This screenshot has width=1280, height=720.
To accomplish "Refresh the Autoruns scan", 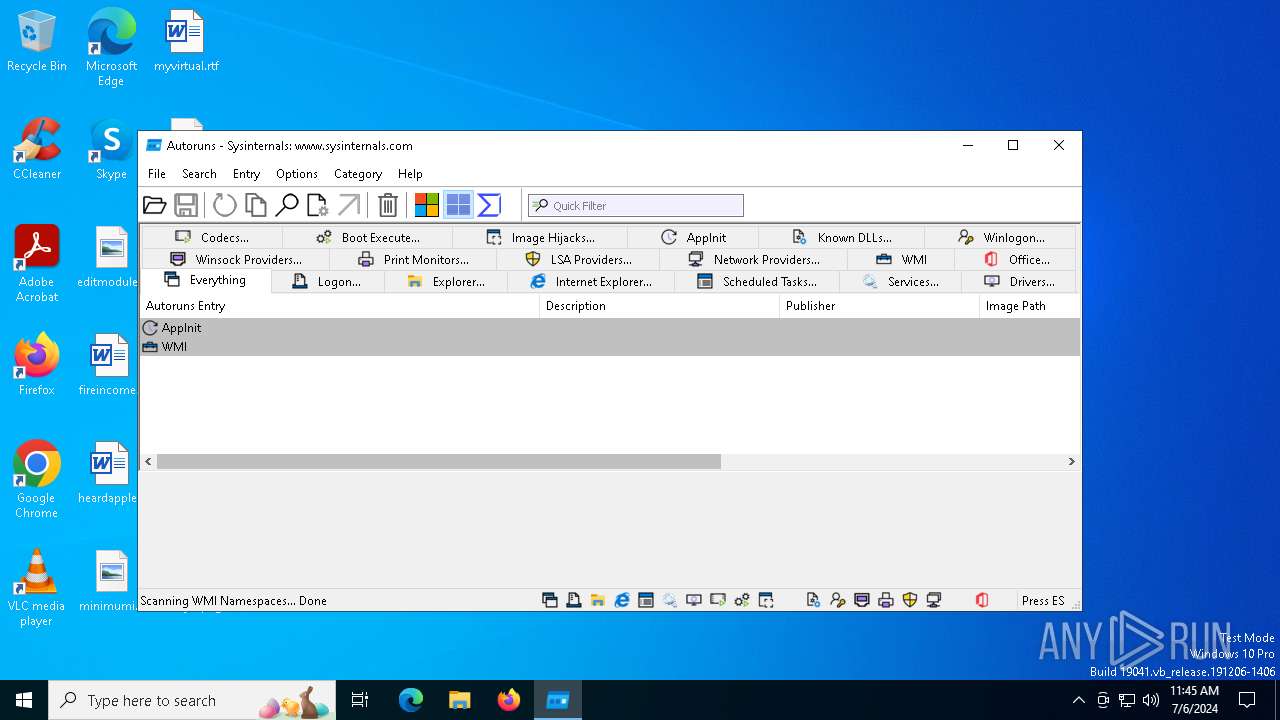I will (225, 205).
